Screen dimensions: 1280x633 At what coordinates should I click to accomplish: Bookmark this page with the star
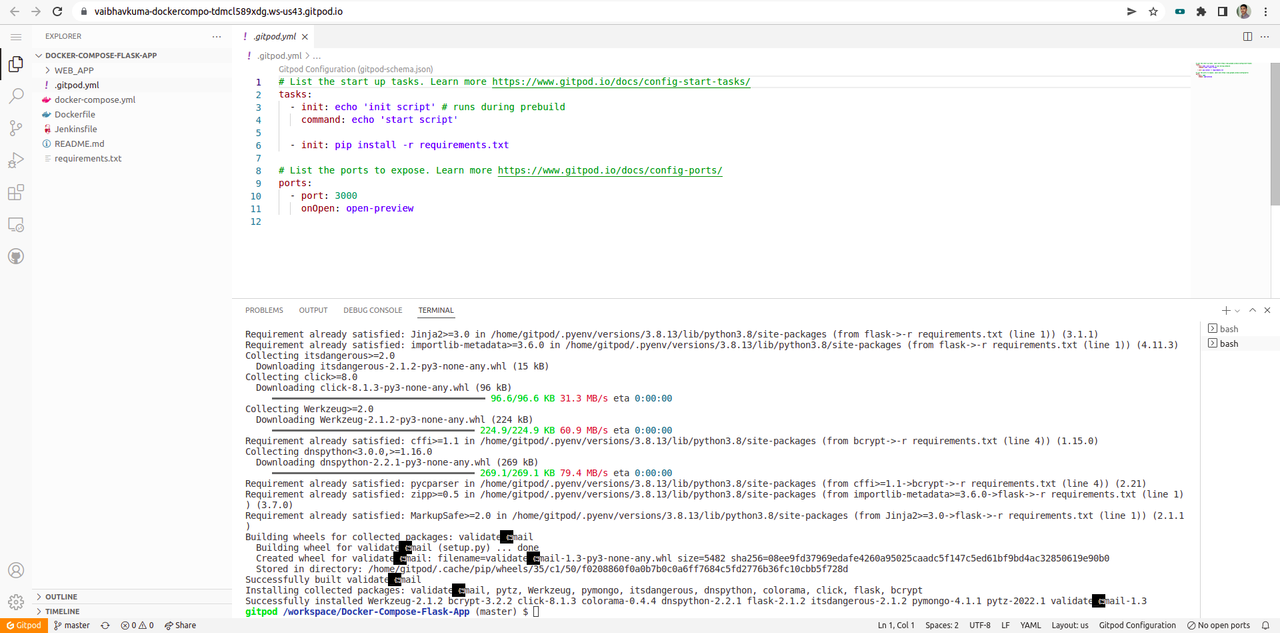(1154, 11)
